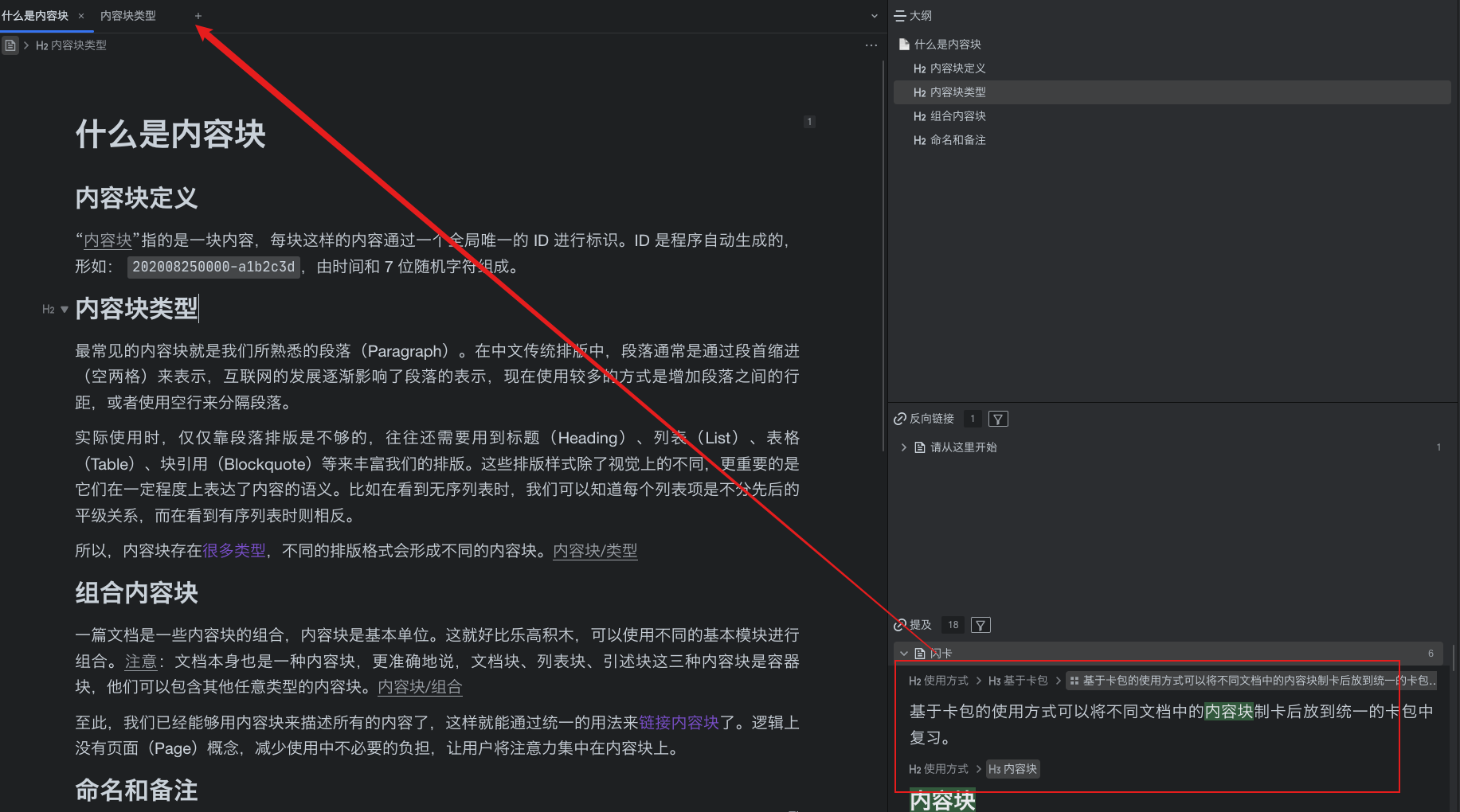Click the count 1 beside 反向链接
This screenshot has height=812, width=1460.
tap(973, 419)
